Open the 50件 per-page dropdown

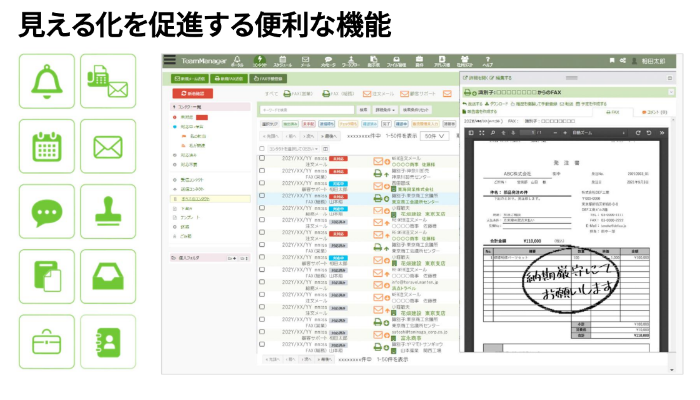[x=433, y=134]
